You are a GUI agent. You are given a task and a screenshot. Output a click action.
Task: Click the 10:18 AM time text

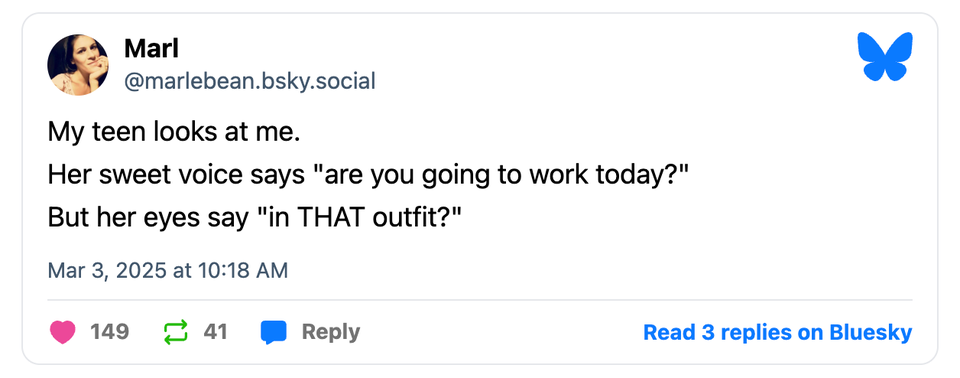242,270
